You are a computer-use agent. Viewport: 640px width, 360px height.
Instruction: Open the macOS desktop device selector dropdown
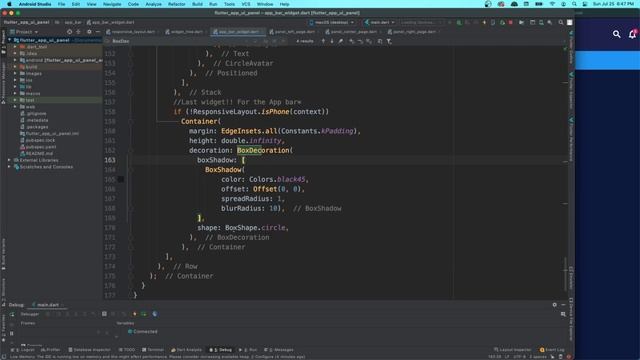click(331, 22)
